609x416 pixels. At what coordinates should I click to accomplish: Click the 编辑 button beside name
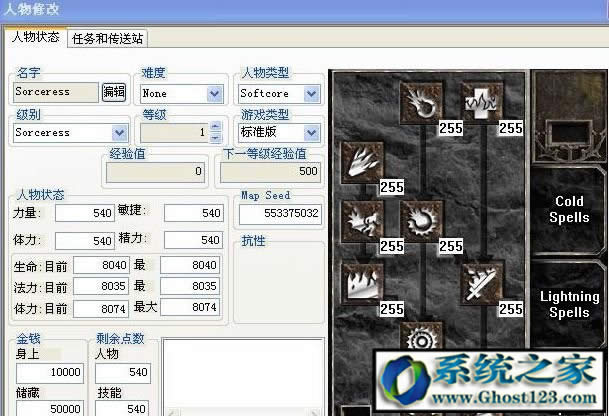coord(114,92)
